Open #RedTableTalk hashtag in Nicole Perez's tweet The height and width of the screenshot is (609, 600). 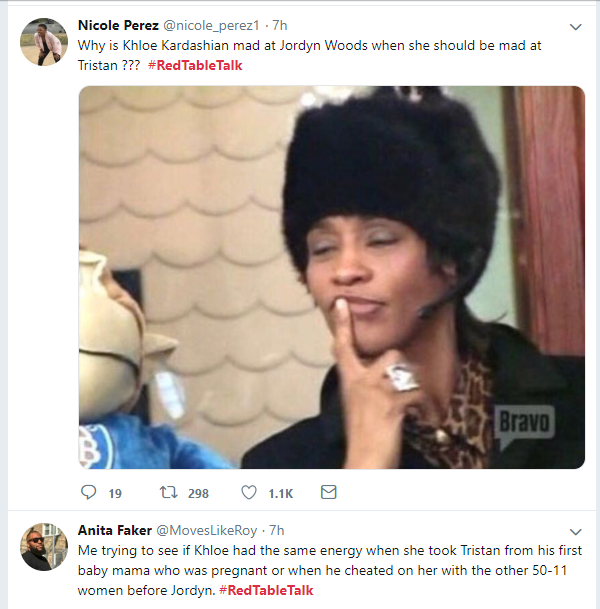pyautogui.click(x=195, y=65)
